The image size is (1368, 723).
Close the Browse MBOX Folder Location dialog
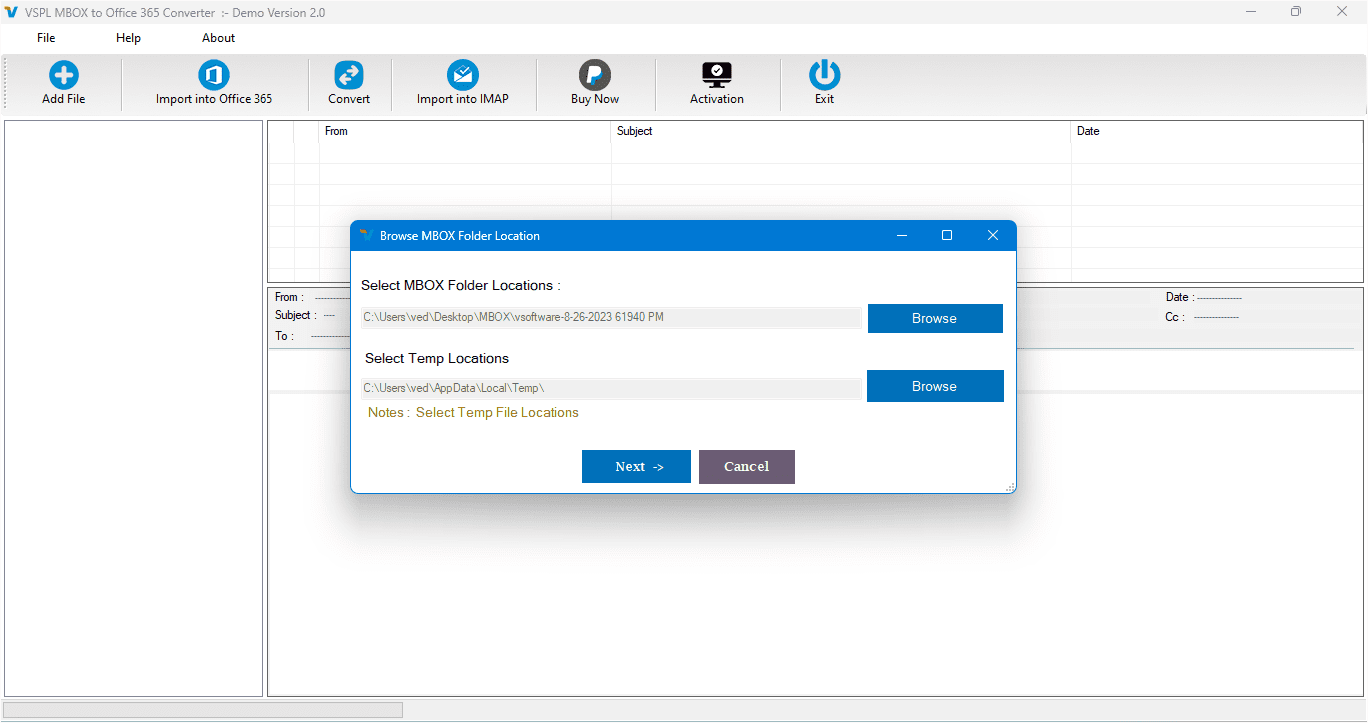click(x=993, y=236)
